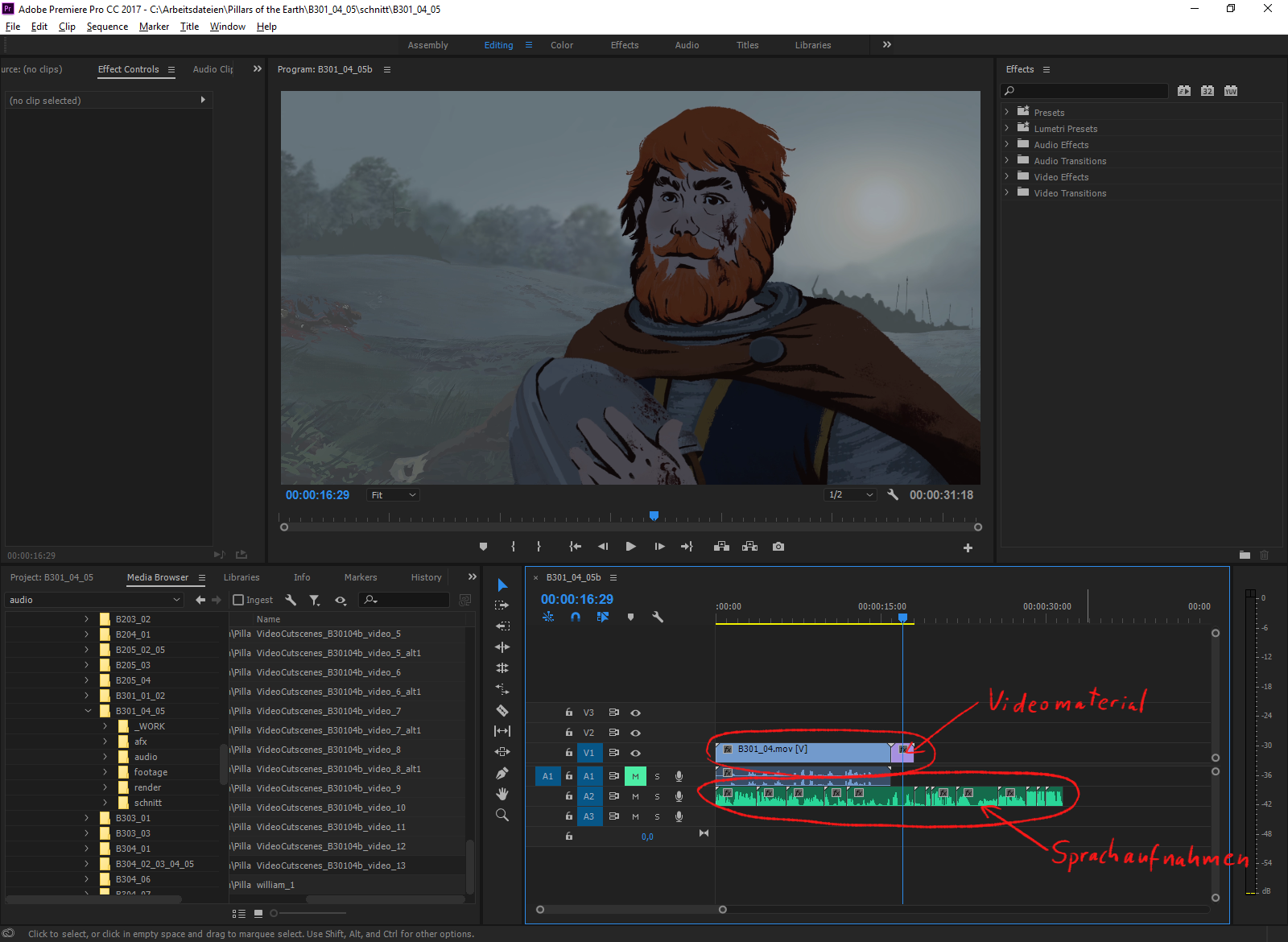This screenshot has width=1288, height=942.
Task: Select the Zoom tool magnifier
Action: pos(502,815)
